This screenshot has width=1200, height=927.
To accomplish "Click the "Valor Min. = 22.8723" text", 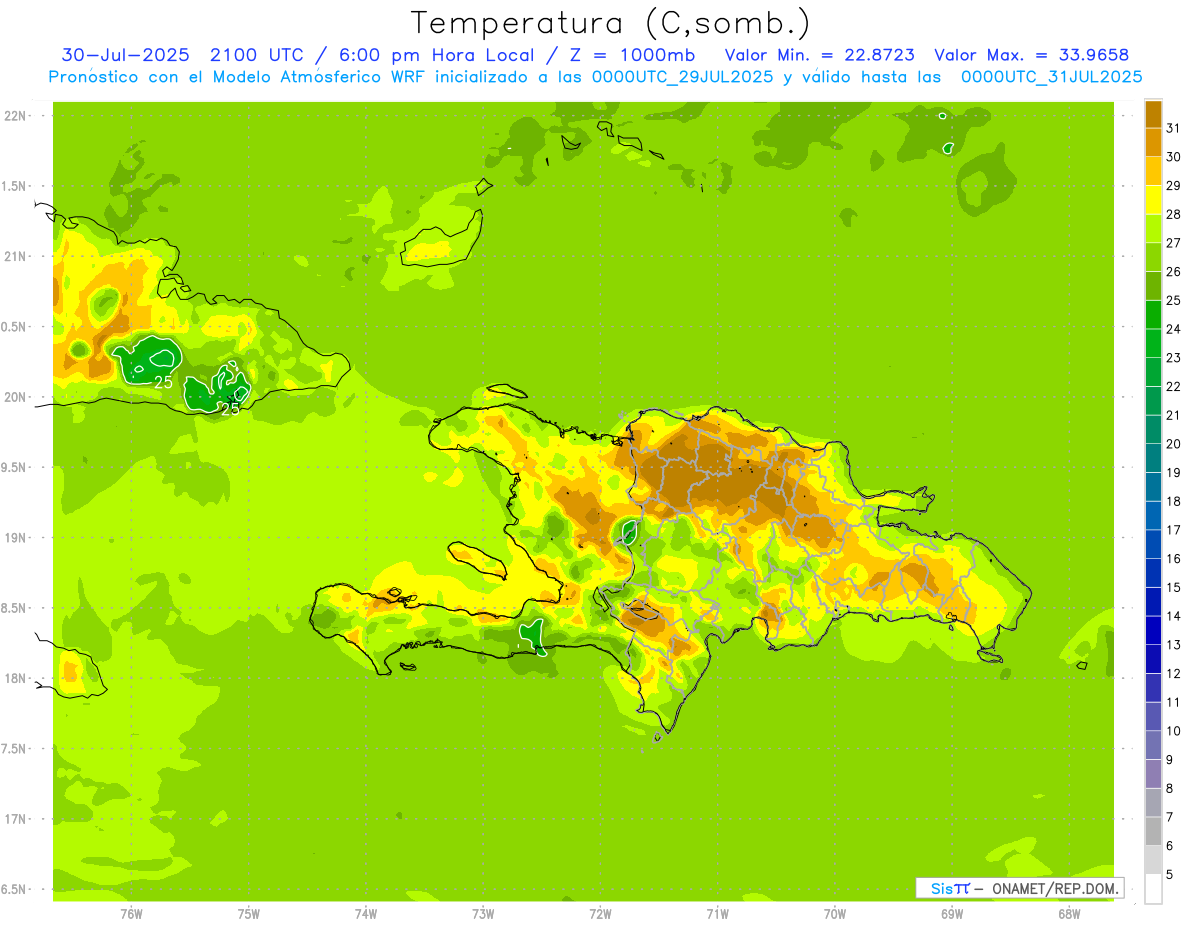I will coord(820,55).
